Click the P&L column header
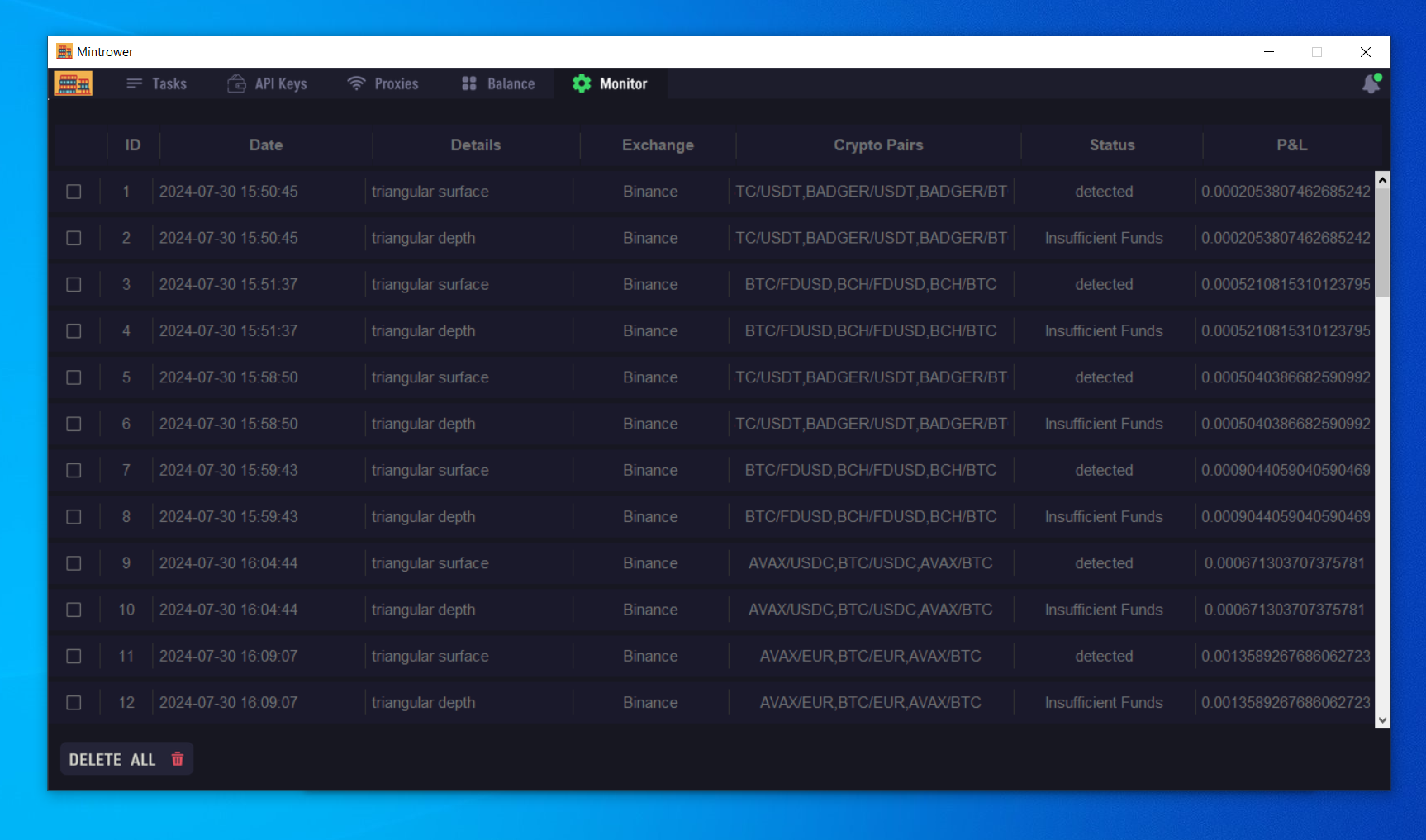Image resolution: width=1426 pixels, height=840 pixels. [x=1291, y=145]
